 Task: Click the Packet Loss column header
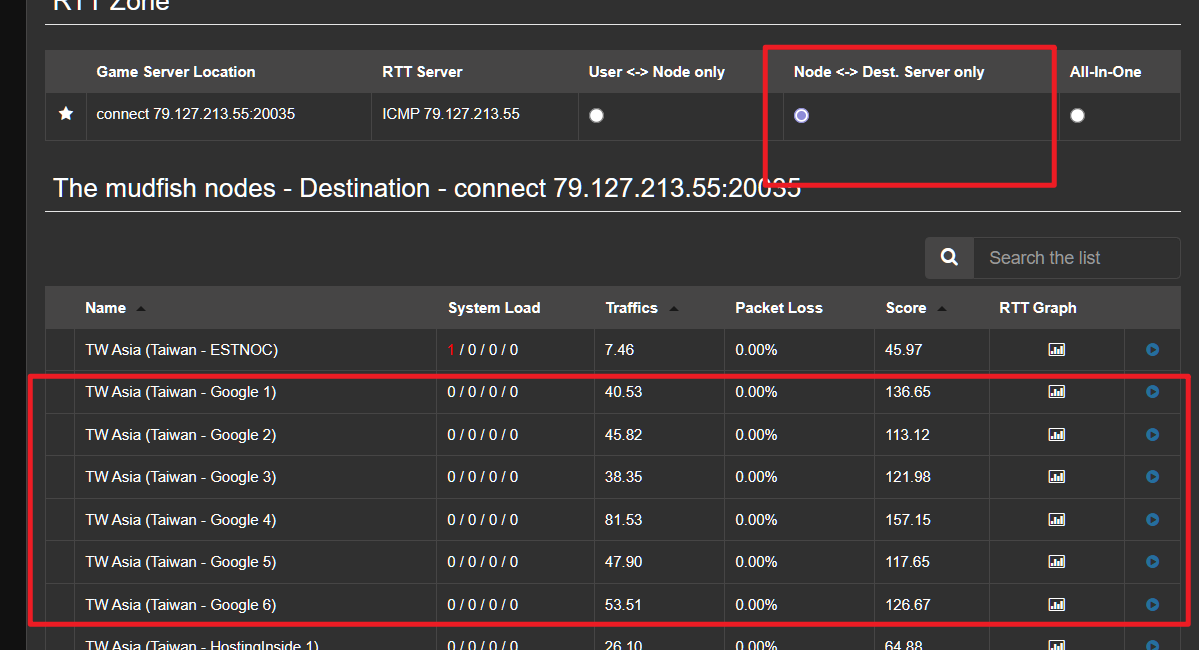click(778, 308)
